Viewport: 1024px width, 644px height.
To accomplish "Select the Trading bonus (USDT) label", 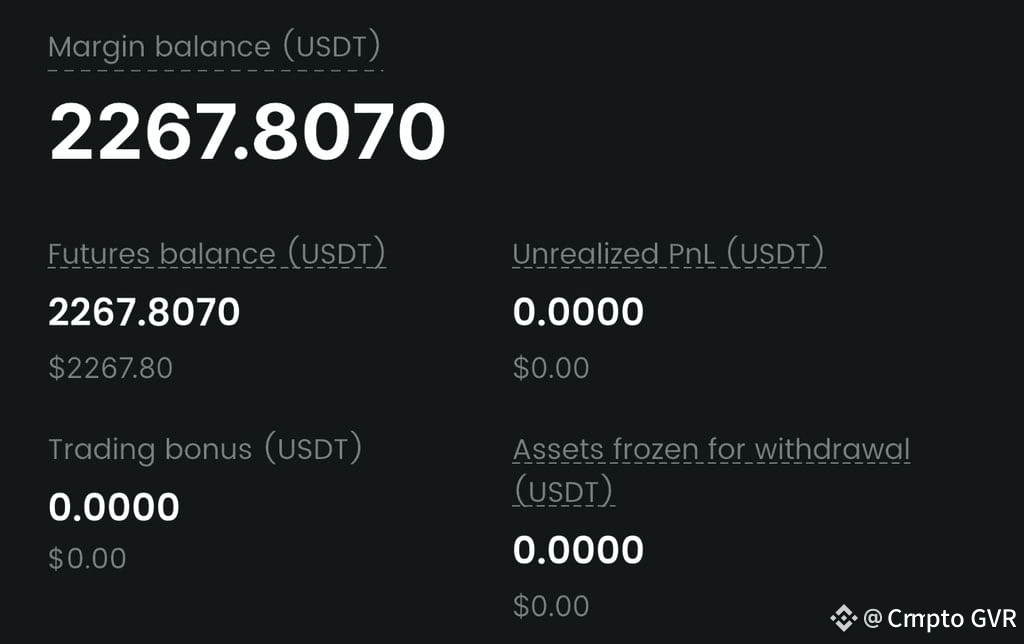I will tap(205, 449).
